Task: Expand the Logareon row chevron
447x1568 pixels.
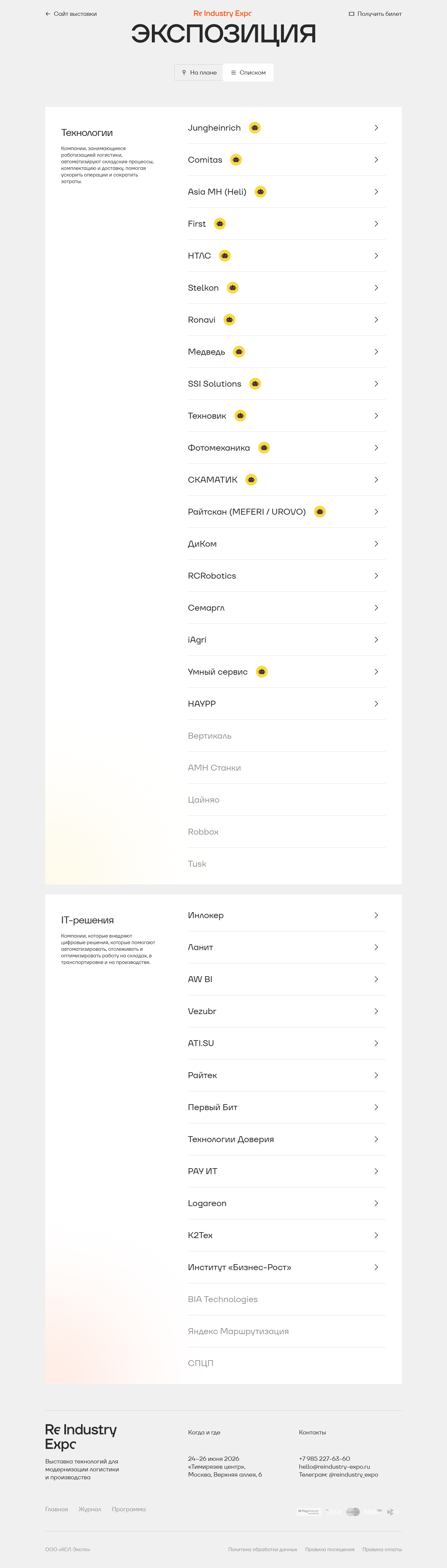Action: 376,1203
